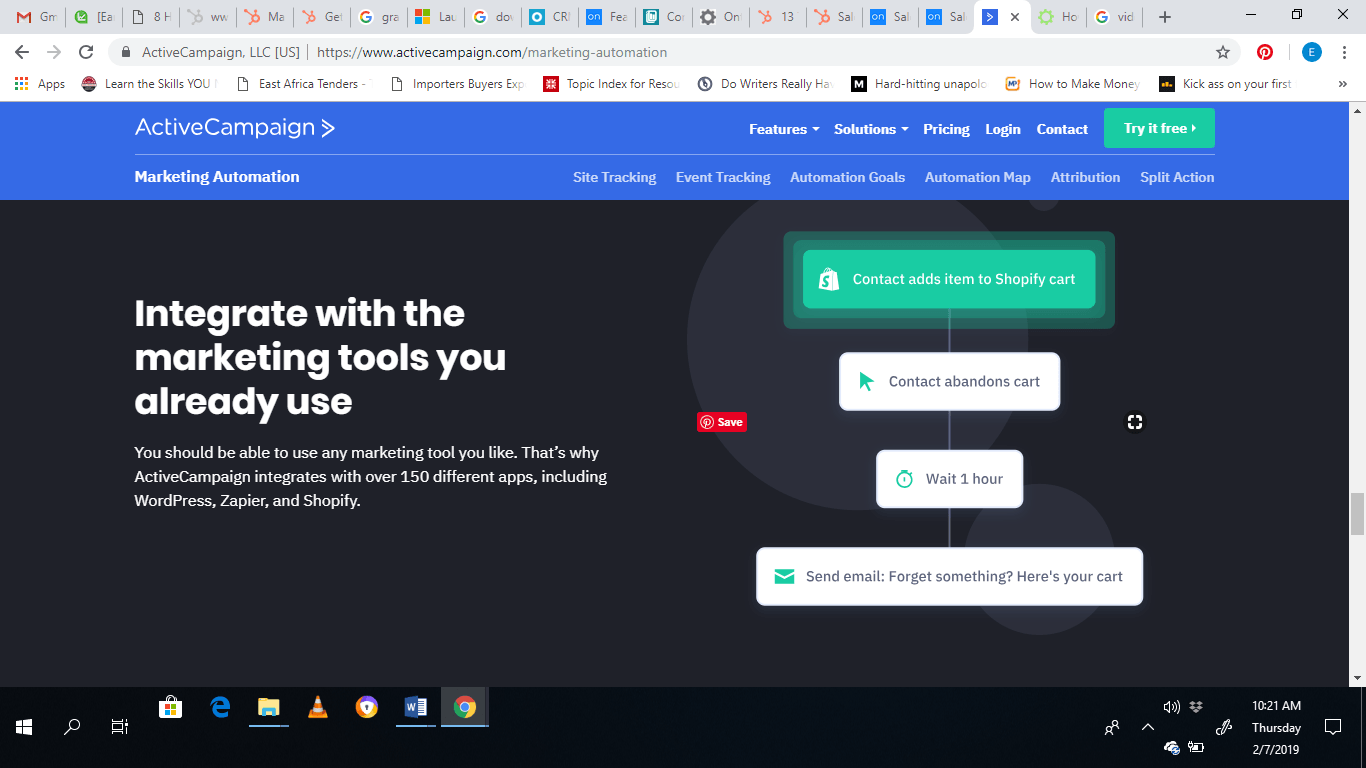Click the Shopify bag icon in the cart card
The height and width of the screenshot is (768, 1366).
[x=829, y=279]
